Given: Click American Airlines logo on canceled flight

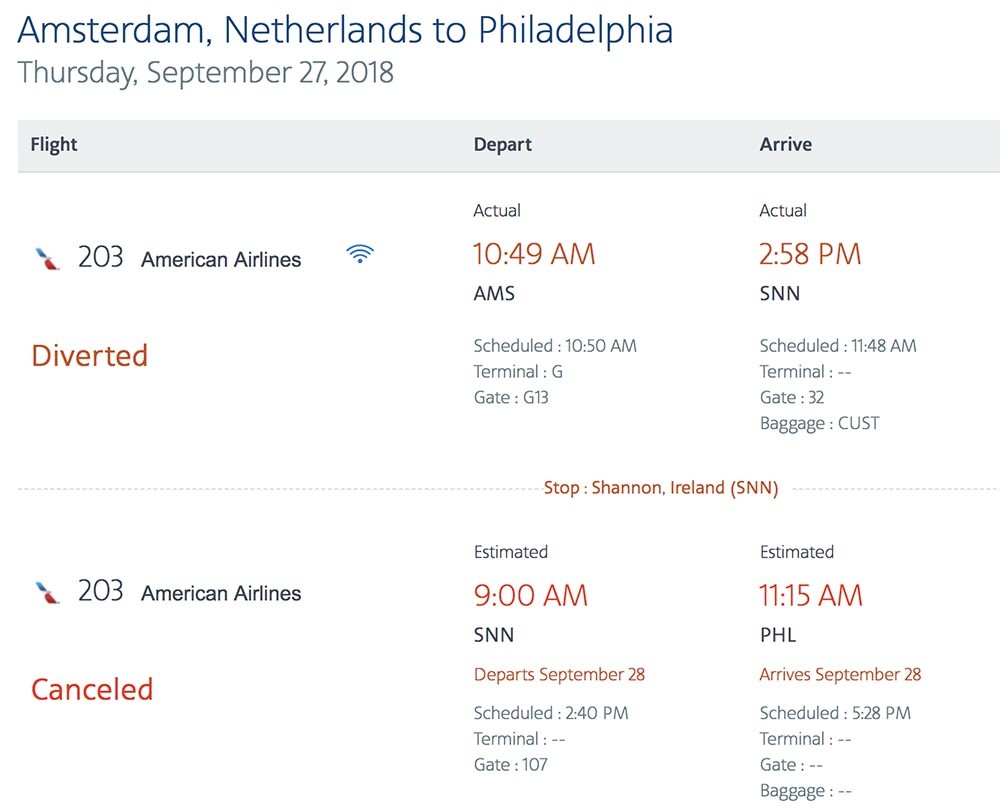Looking at the screenshot, I should [47, 592].
